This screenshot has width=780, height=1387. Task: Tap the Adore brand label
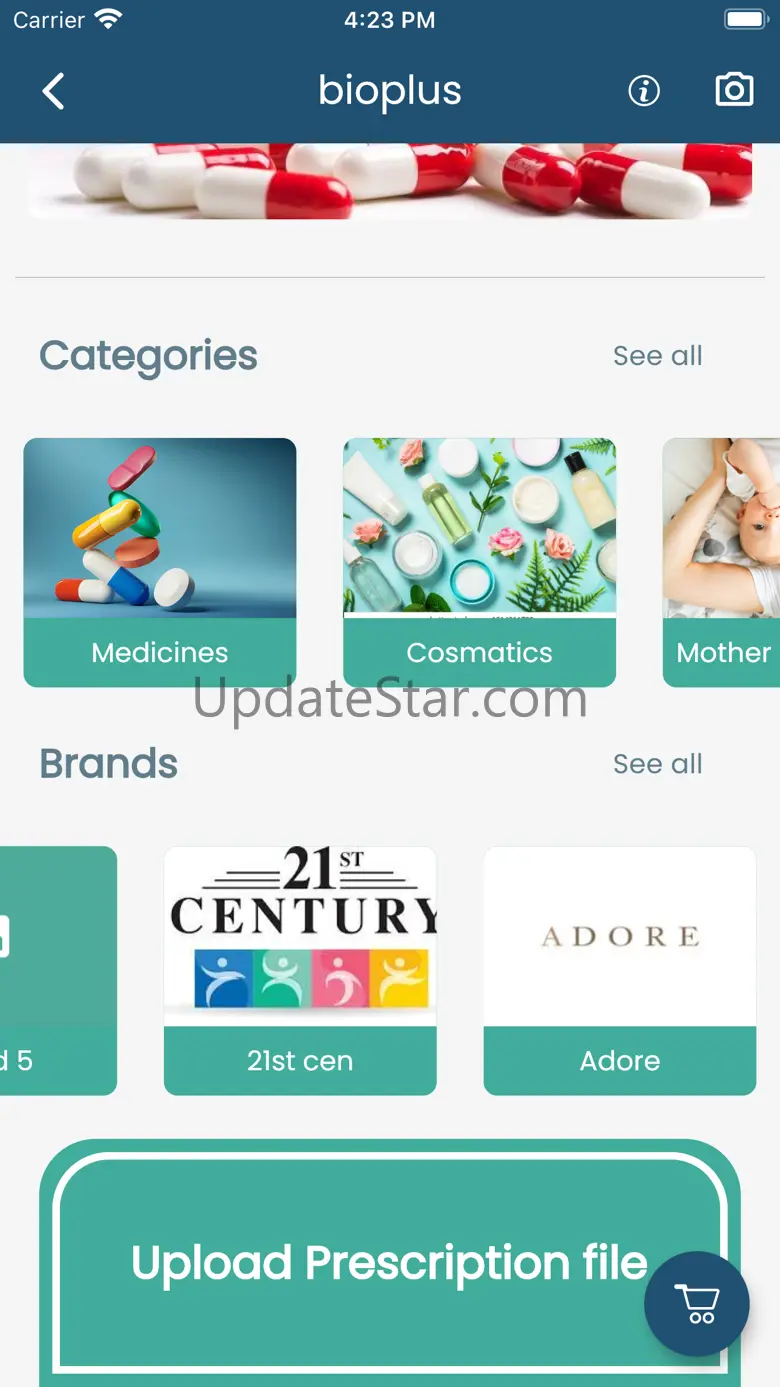[620, 1061]
